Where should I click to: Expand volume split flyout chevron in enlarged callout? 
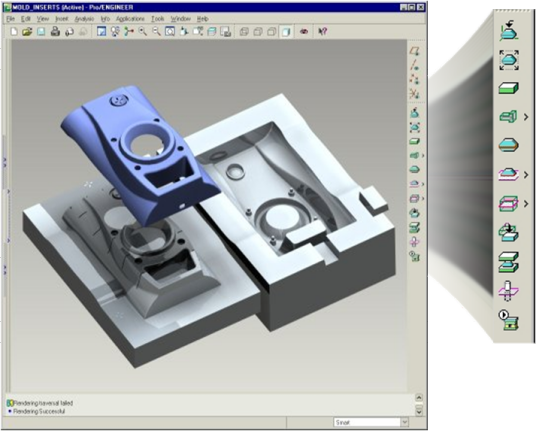(x=526, y=204)
